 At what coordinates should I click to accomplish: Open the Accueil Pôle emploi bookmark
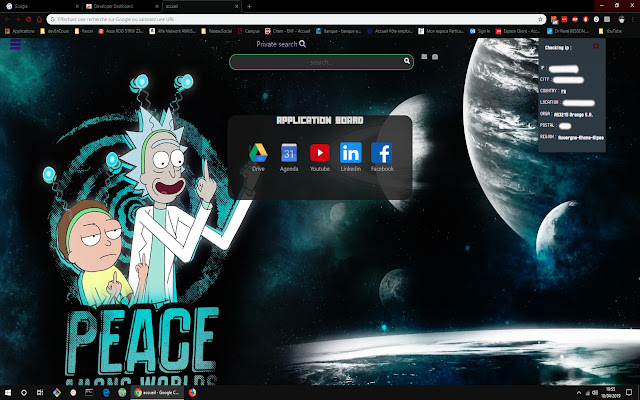point(390,31)
